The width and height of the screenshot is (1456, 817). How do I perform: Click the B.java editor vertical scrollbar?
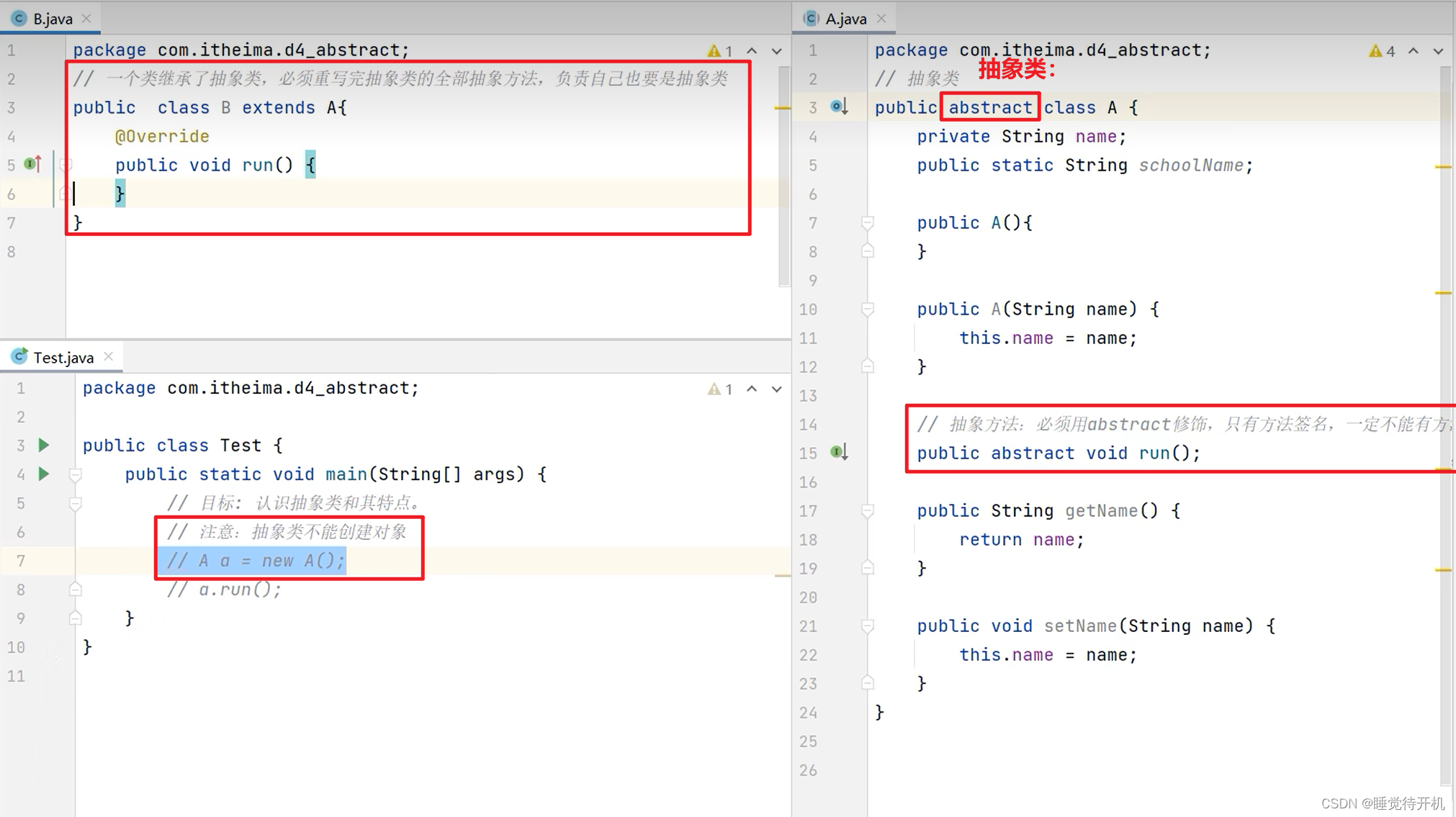coord(784,176)
